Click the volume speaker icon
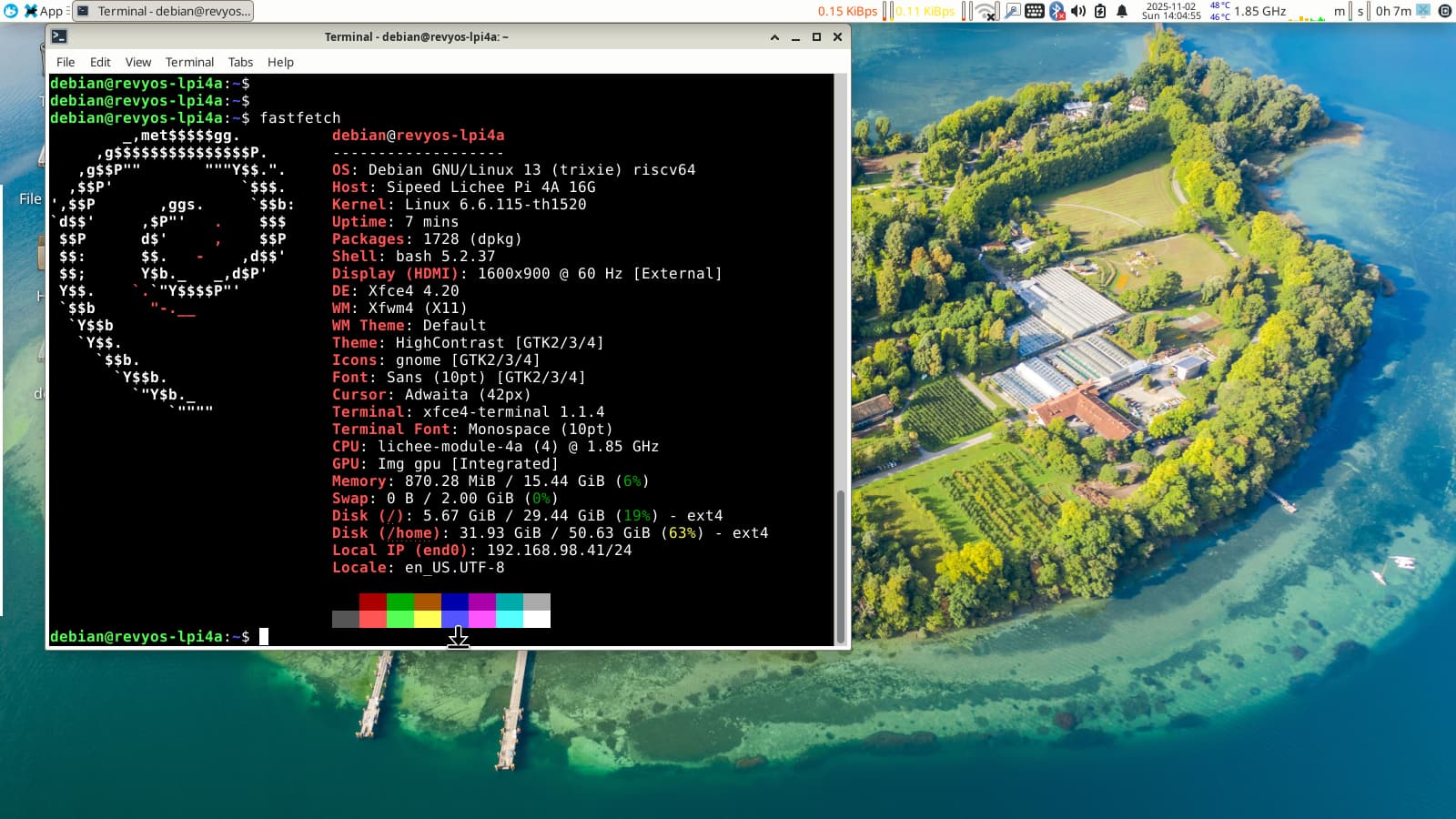This screenshot has width=1456, height=819. tap(1078, 11)
